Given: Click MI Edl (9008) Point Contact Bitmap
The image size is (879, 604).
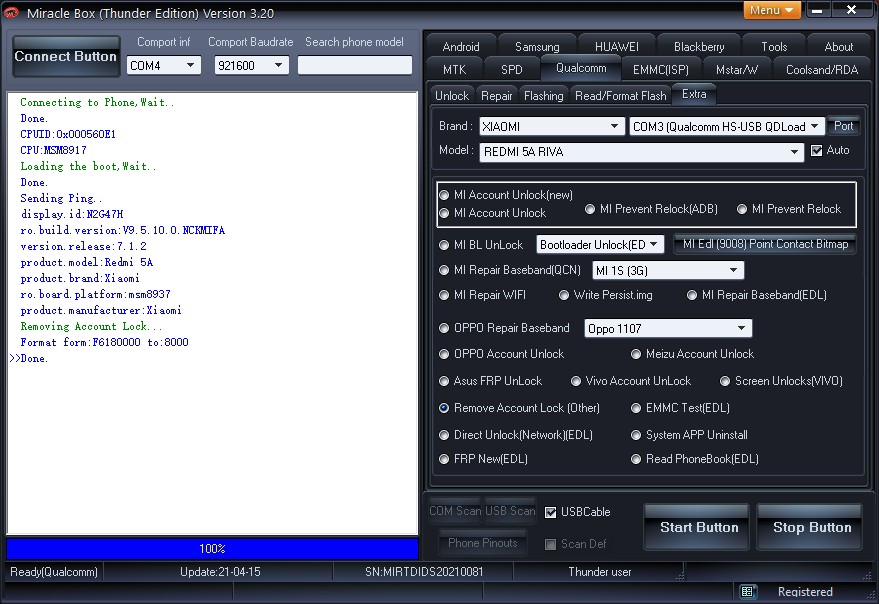Looking at the screenshot, I should click(765, 244).
